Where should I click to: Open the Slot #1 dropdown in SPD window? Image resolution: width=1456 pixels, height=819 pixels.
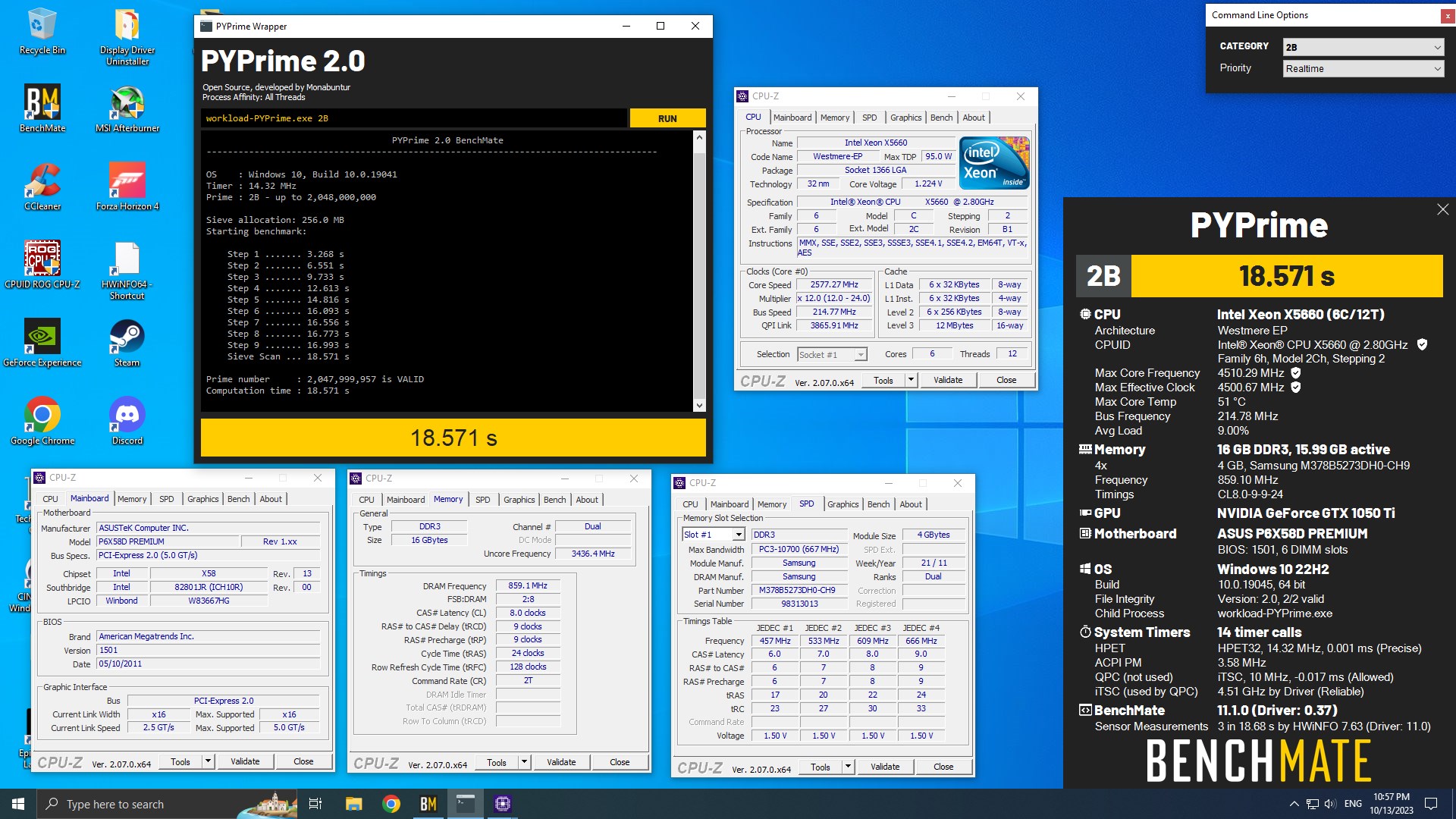pos(713,535)
